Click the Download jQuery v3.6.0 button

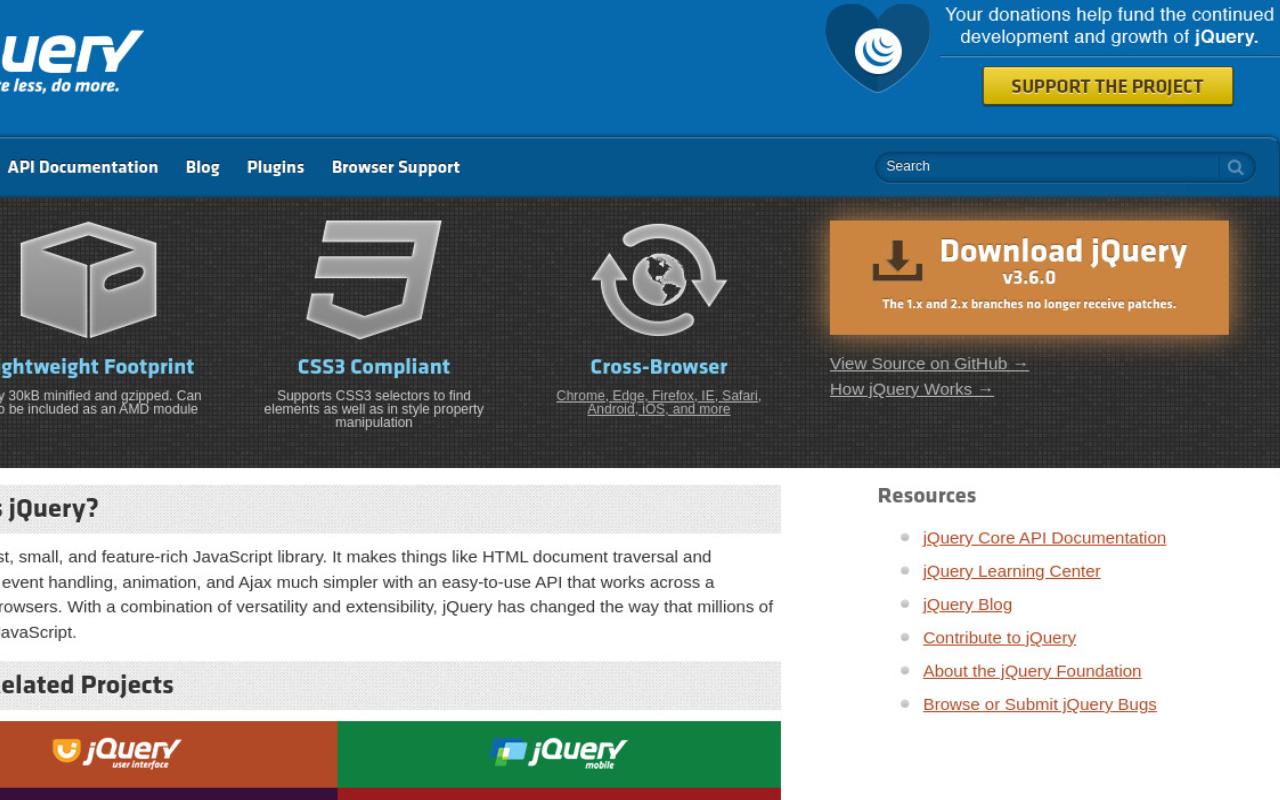click(x=1029, y=277)
